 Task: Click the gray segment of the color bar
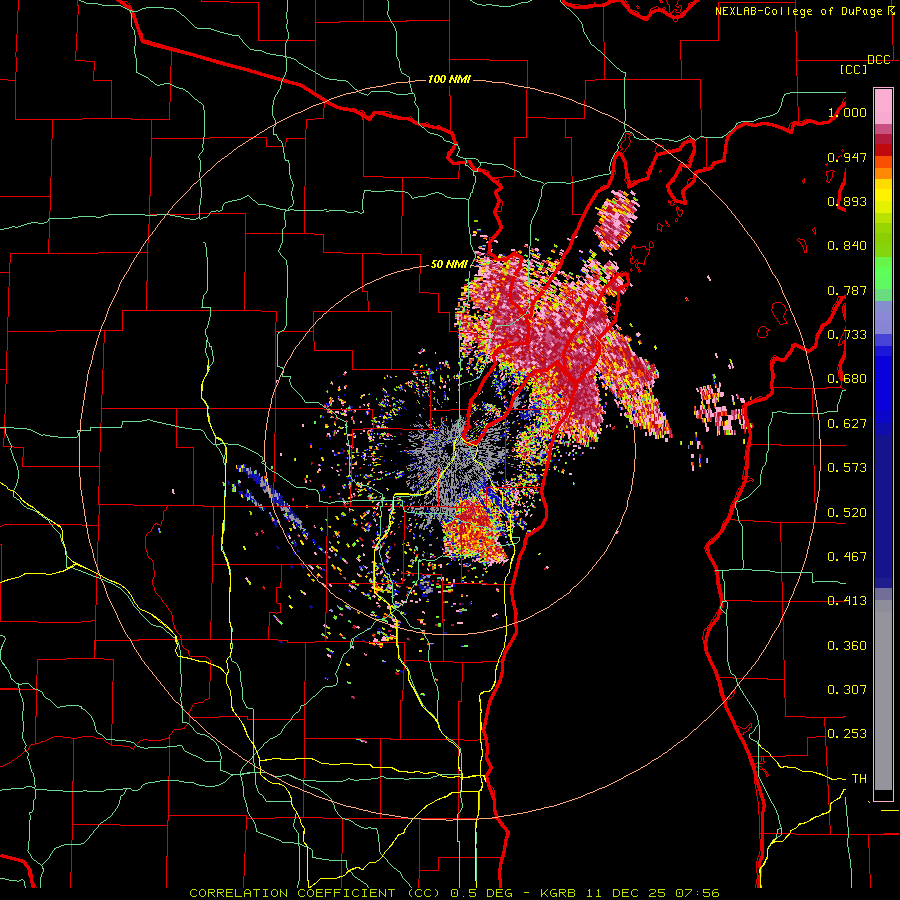point(883,695)
